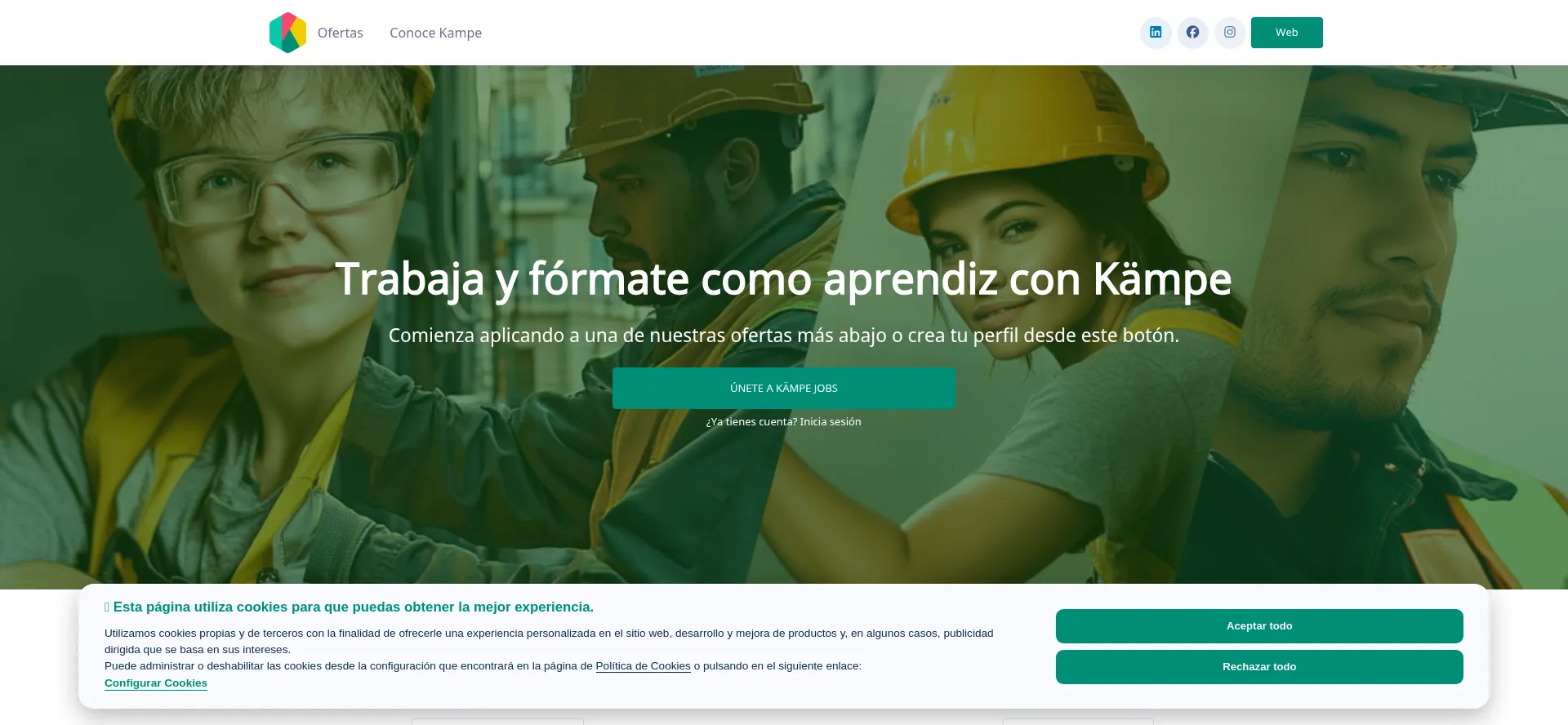Screen dimensions: 1568x725
Task: Open the Configurar Cookies link
Action: tap(156, 683)
